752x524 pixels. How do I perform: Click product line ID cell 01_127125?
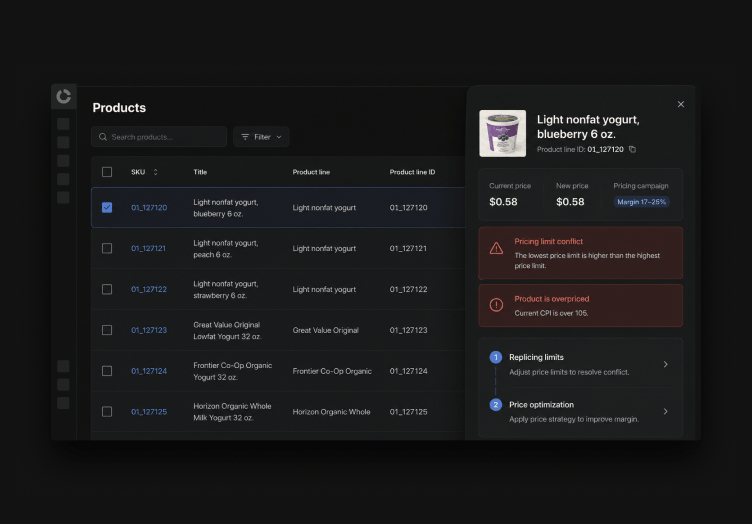[408, 412]
